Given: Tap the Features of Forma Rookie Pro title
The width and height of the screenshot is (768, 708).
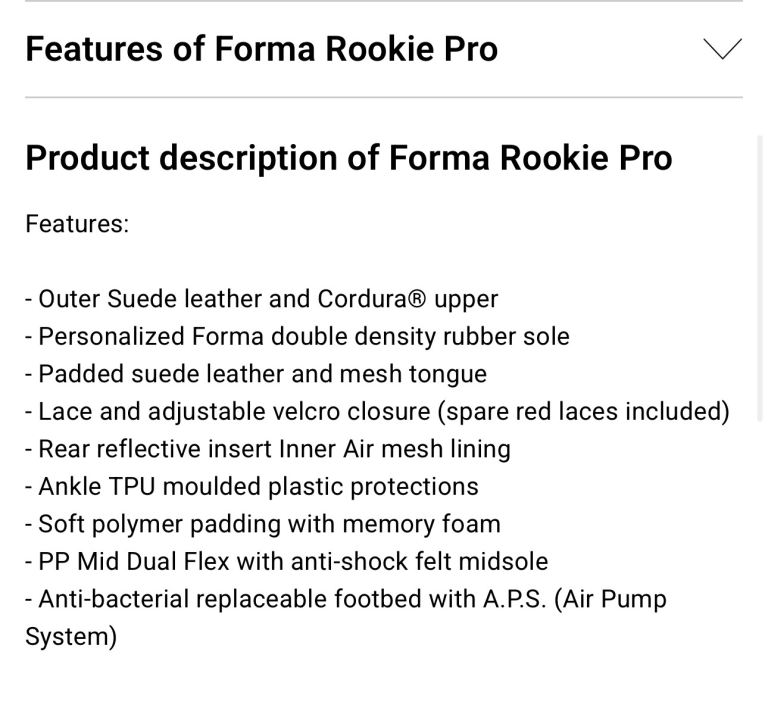Looking at the screenshot, I should (261, 49).
